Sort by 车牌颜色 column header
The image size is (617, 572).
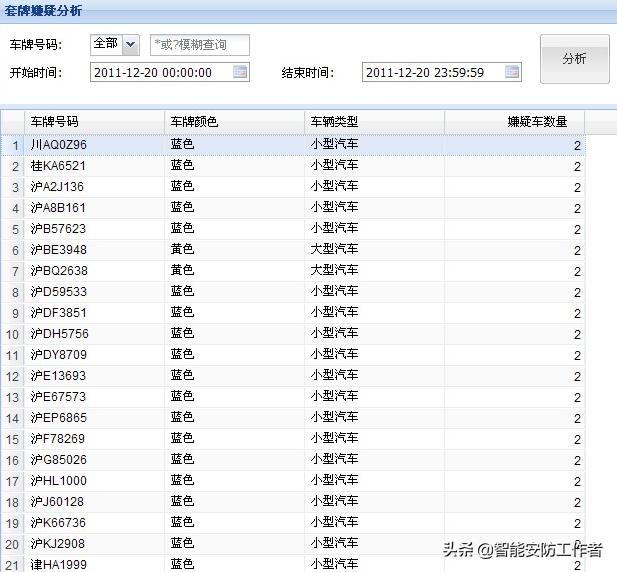coord(234,122)
